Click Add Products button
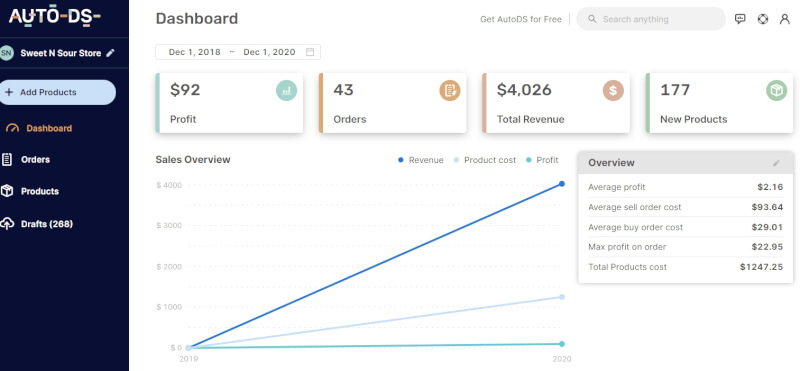 click(57, 92)
